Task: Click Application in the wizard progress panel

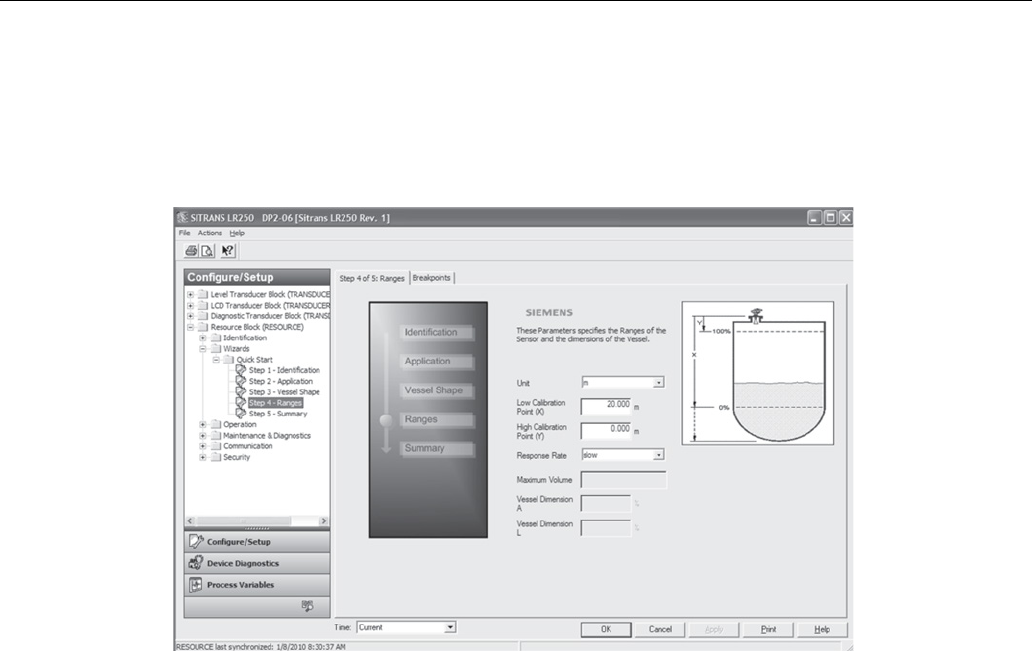Action: pyautogui.click(x=437, y=361)
